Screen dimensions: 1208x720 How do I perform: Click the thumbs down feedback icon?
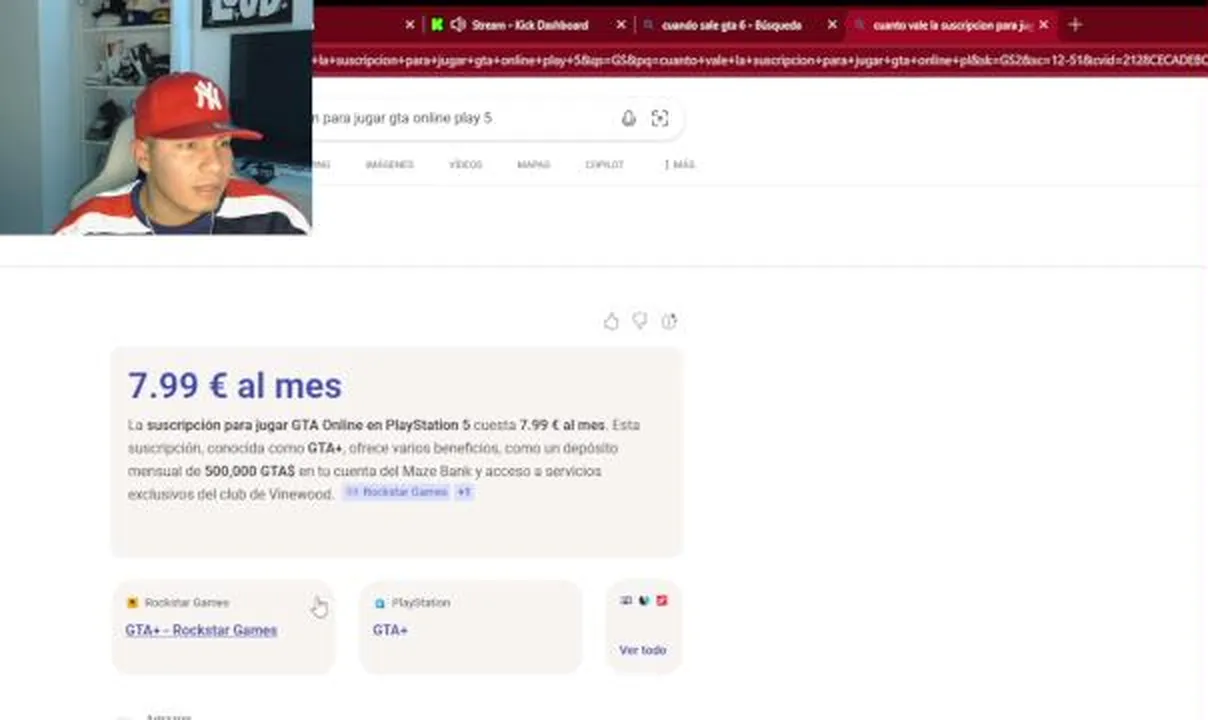(640, 321)
